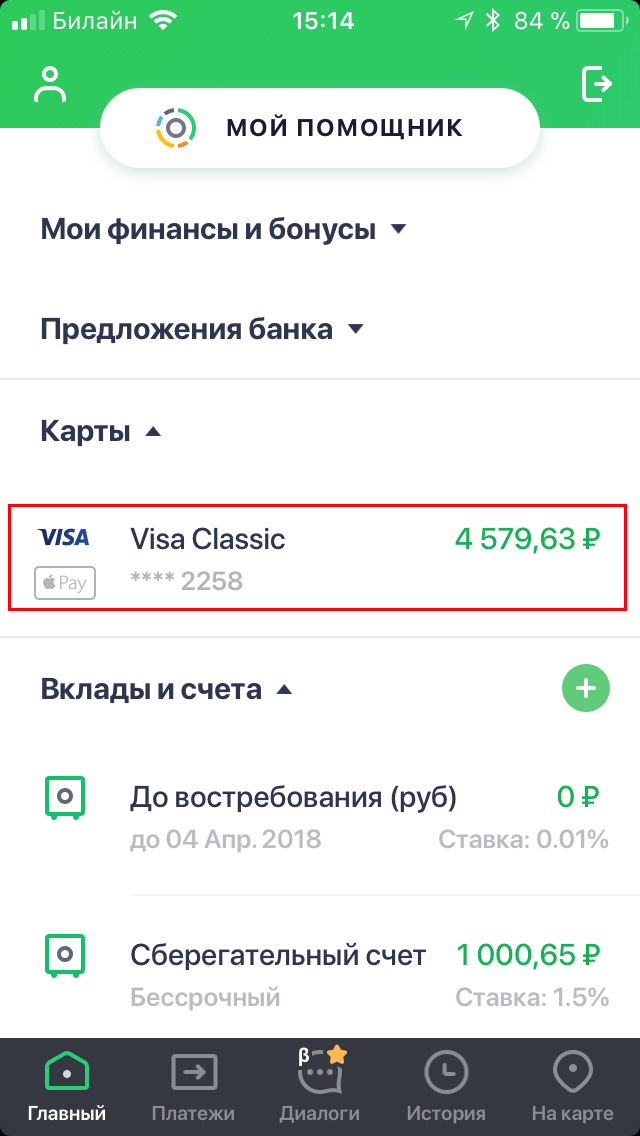Viewport: 640px width, 1136px height.
Task: Open the История tab
Action: coord(446,1086)
